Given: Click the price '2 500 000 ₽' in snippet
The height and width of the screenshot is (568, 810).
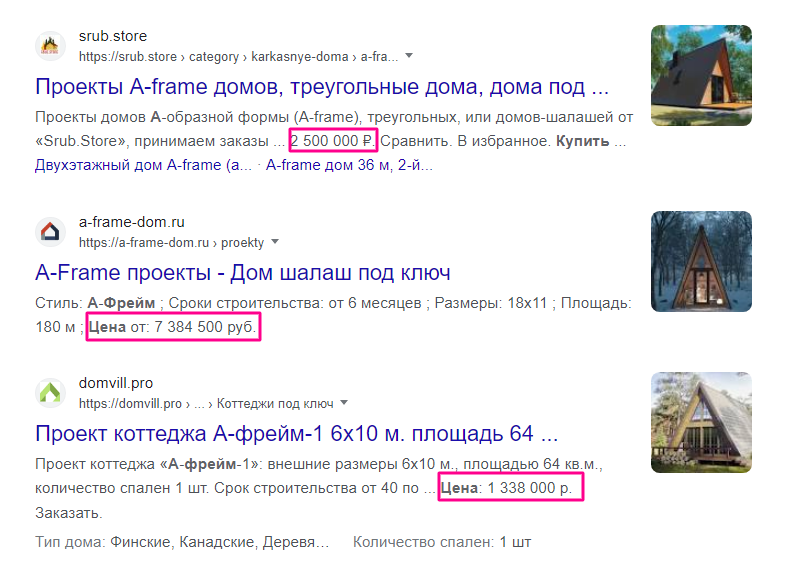Looking at the screenshot, I should (333, 140).
